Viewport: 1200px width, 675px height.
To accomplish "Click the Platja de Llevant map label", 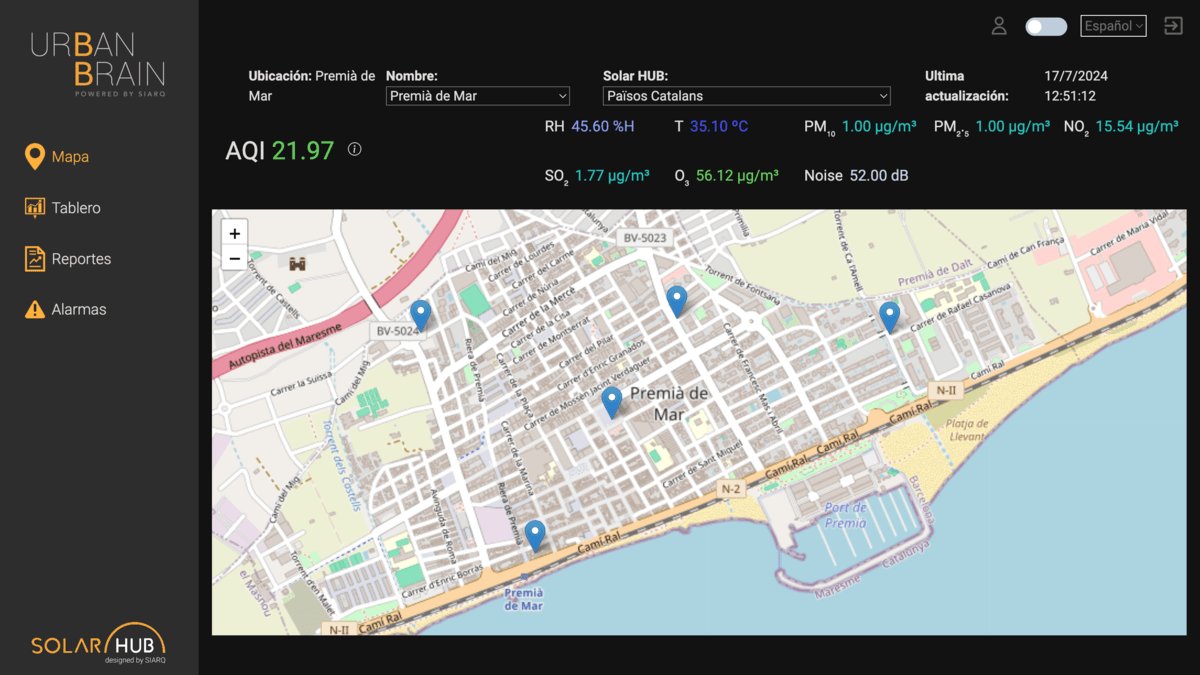I will 967,430.
